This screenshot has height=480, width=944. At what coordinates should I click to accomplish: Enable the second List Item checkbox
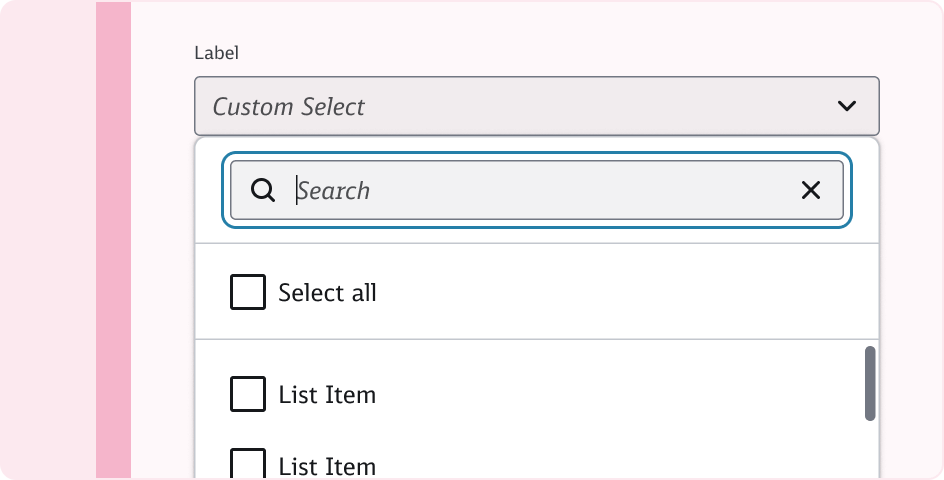click(x=248, y=464)
